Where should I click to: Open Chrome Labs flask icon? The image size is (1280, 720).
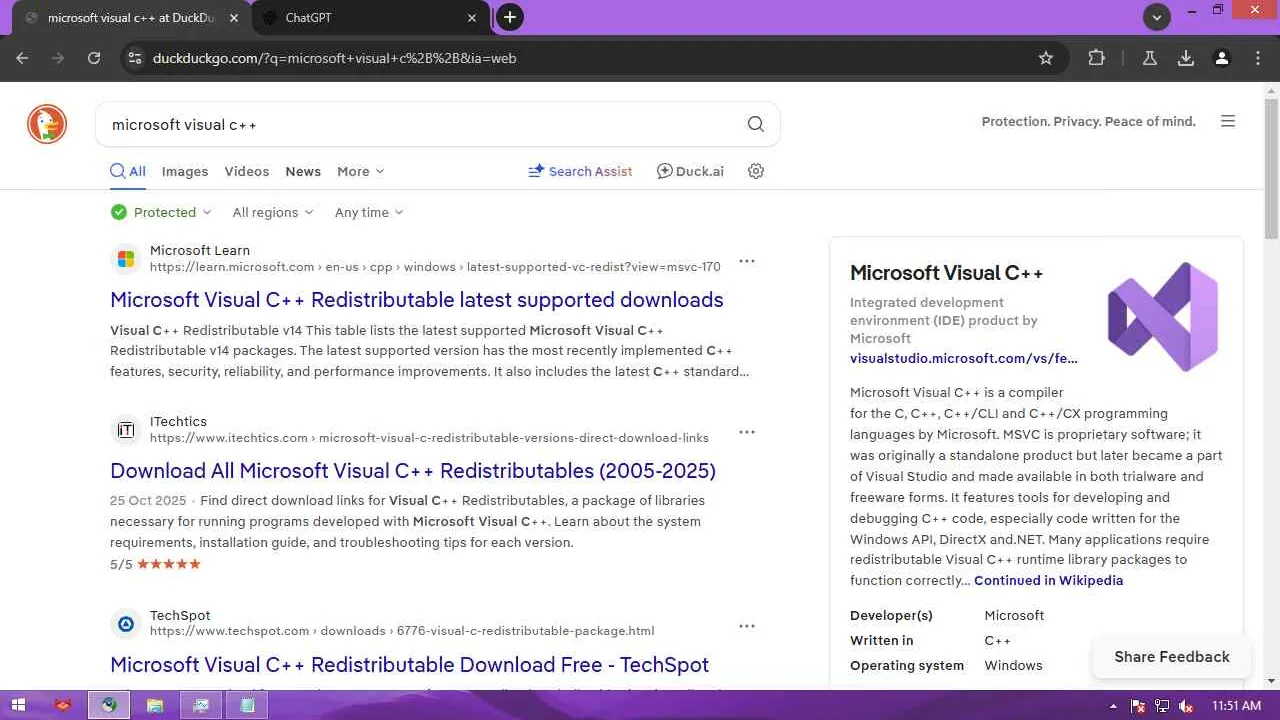(x=1150, y=58)
